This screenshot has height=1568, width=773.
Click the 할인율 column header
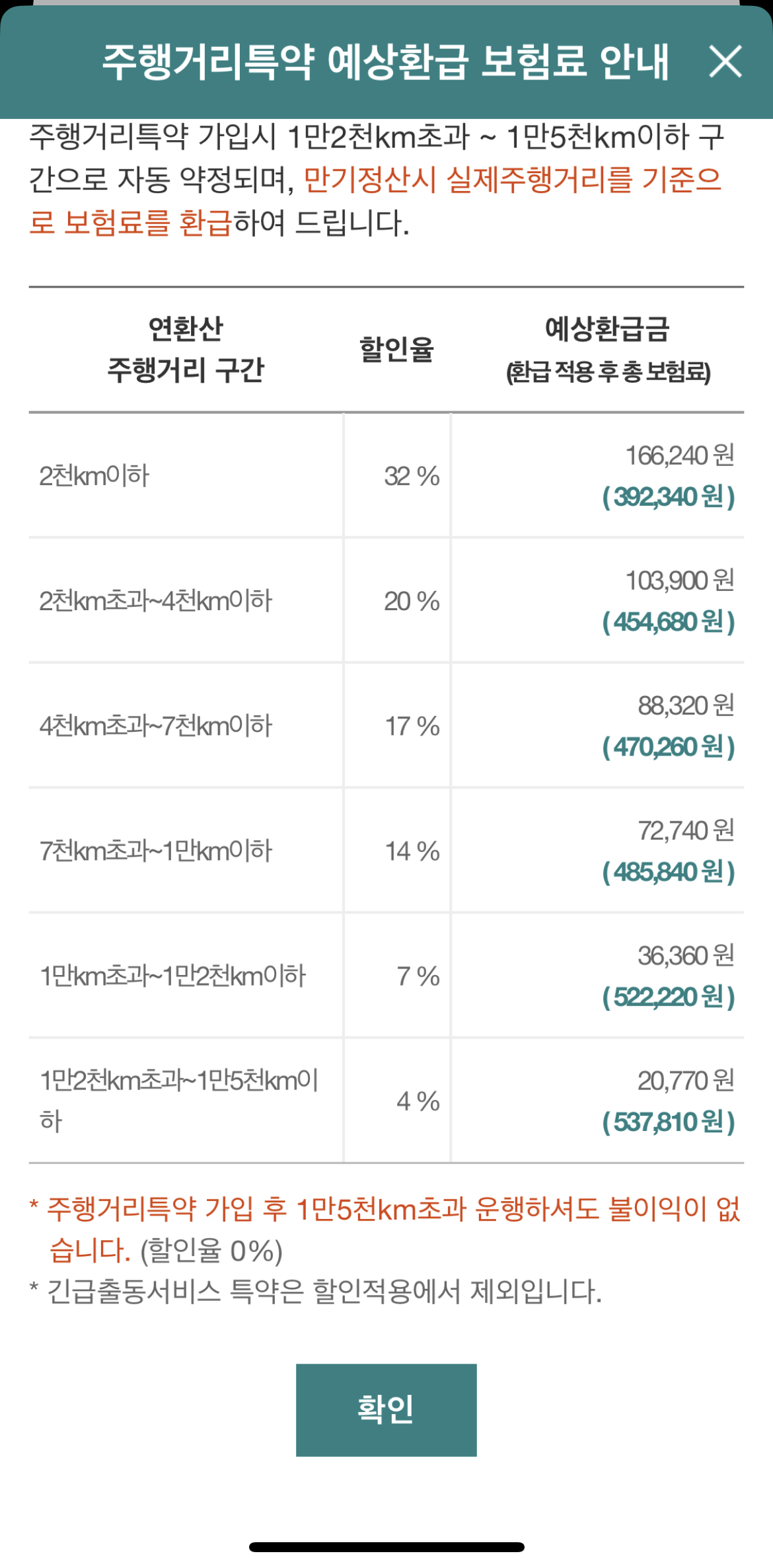[396, 349]
